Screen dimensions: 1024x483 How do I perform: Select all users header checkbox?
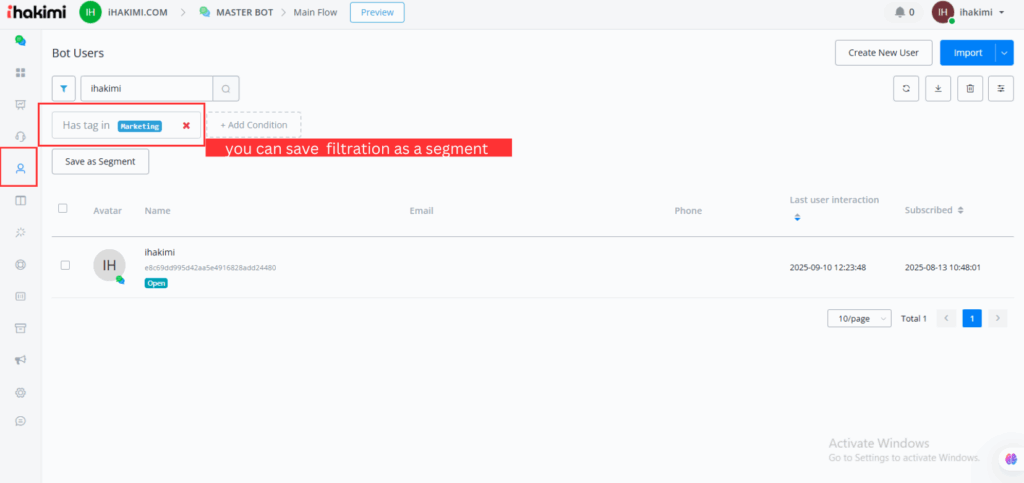(63, 209)
